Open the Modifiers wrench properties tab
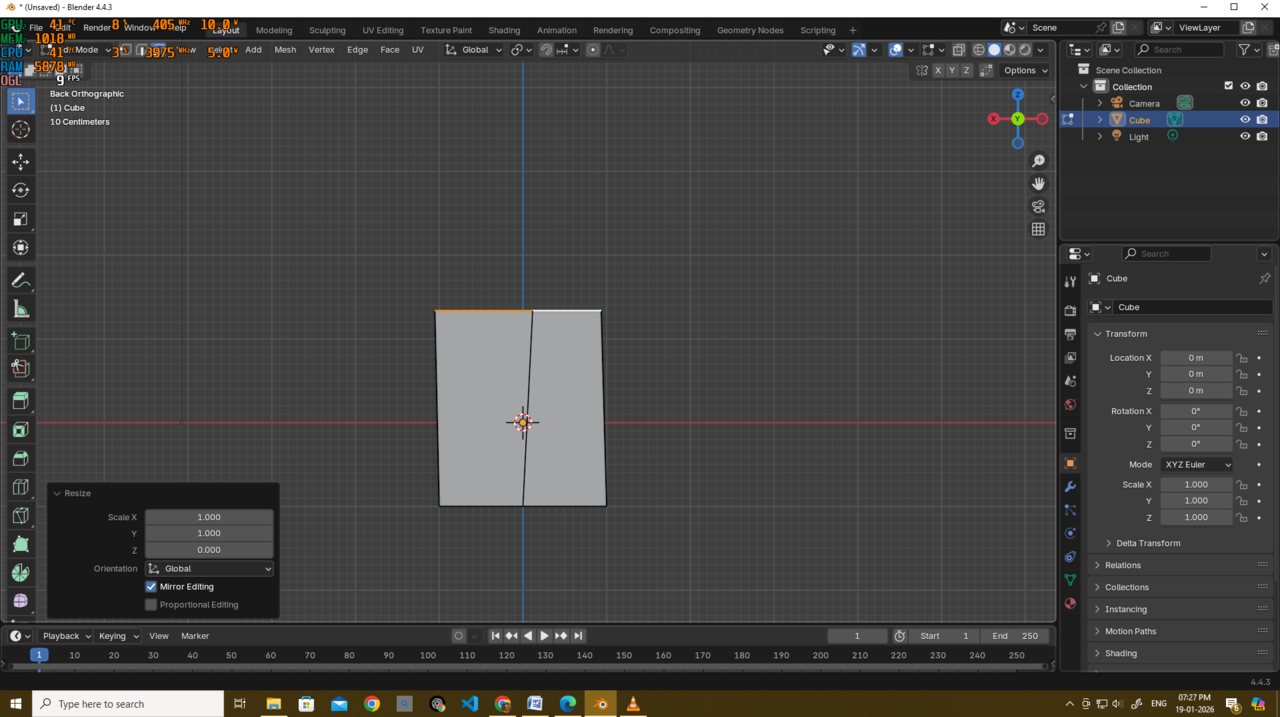Image resolution: width=1280 pixels, height=717 pixels. (1070, 487)
